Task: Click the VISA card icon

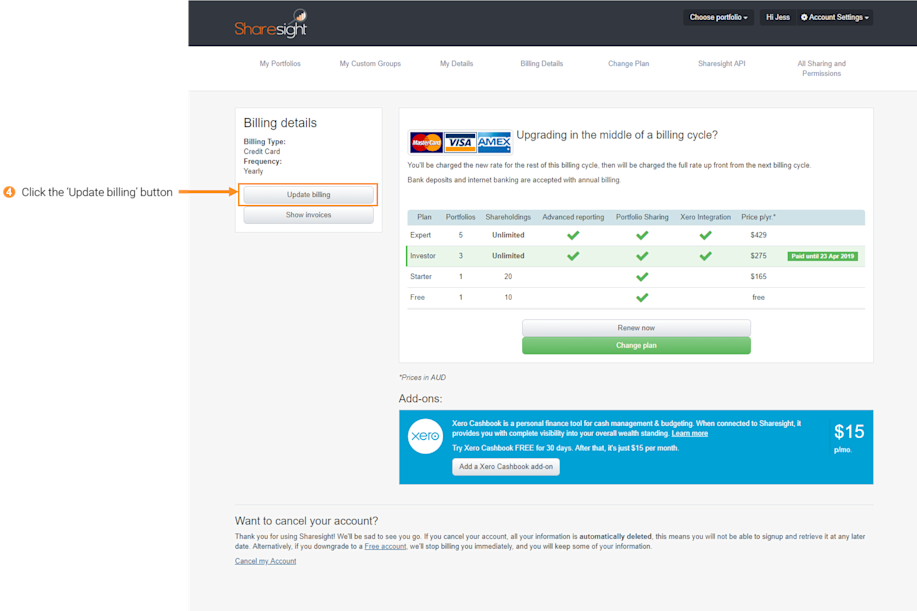Action: tap(460, 142)
